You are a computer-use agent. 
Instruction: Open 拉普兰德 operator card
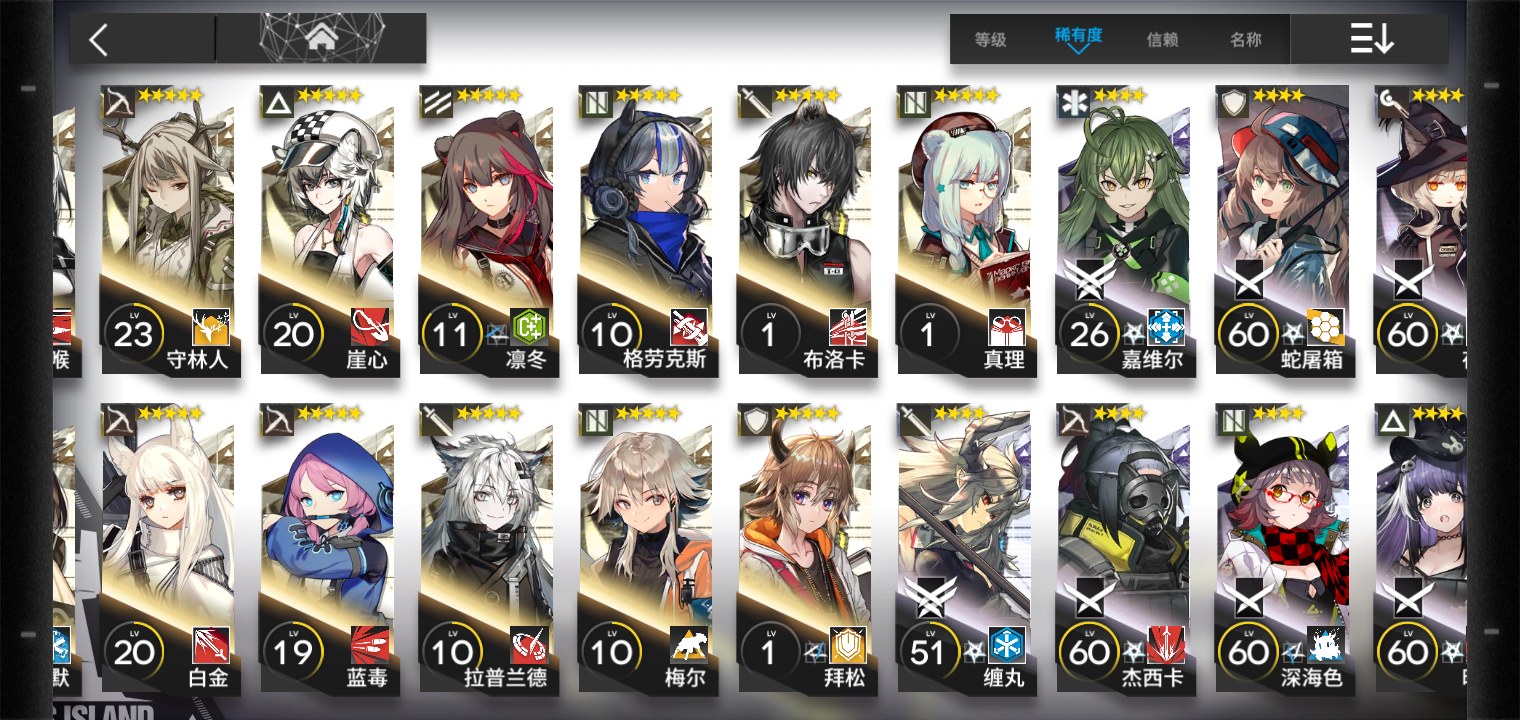pos(486,549)
